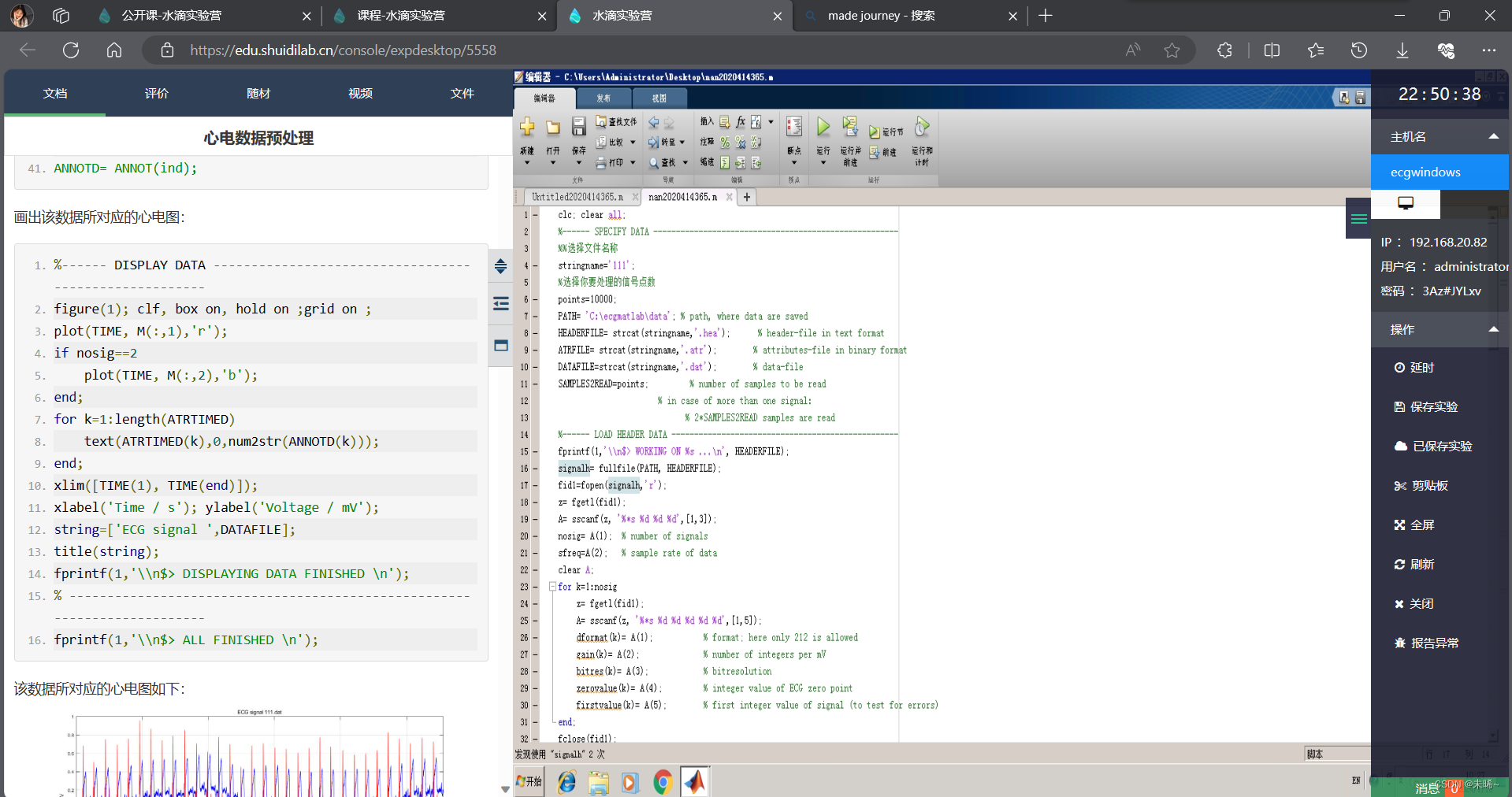This screenshot has width=1512, height=797.
Task: Open the Breakpoints (断点) dropdown arrow
Action: (794, 163)
